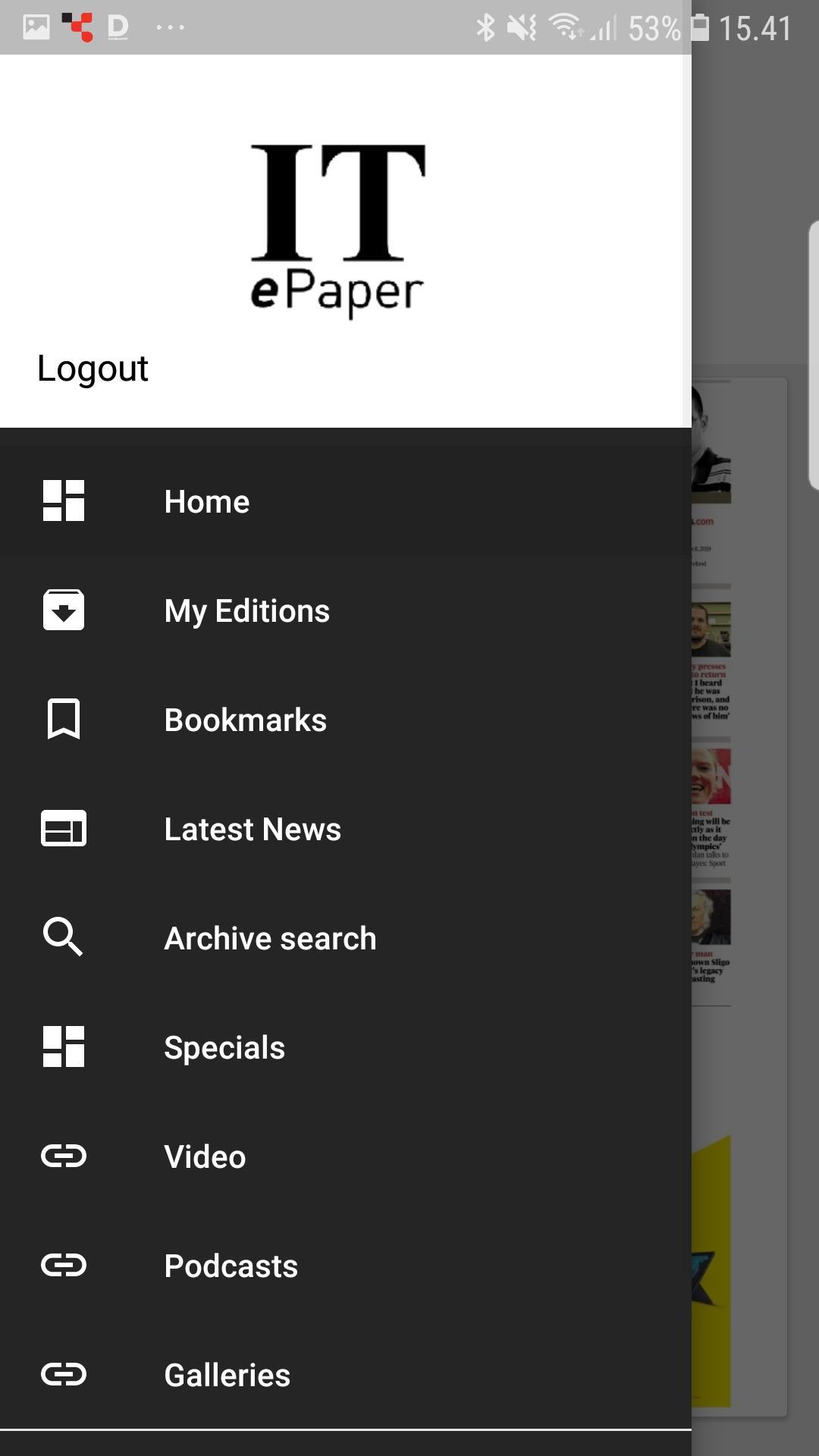Open the Bookmarks menu item

coord(346,719)
